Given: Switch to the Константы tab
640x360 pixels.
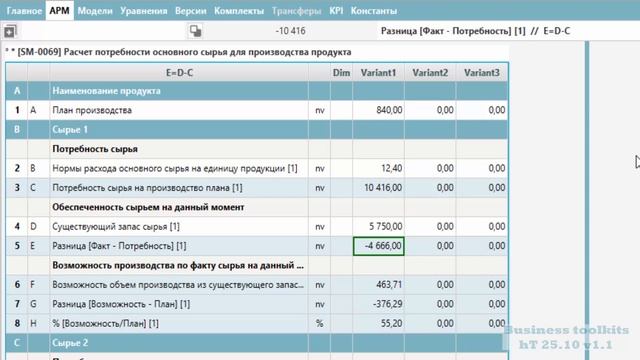Looking at the screenshot, I should tap(373, 11).
